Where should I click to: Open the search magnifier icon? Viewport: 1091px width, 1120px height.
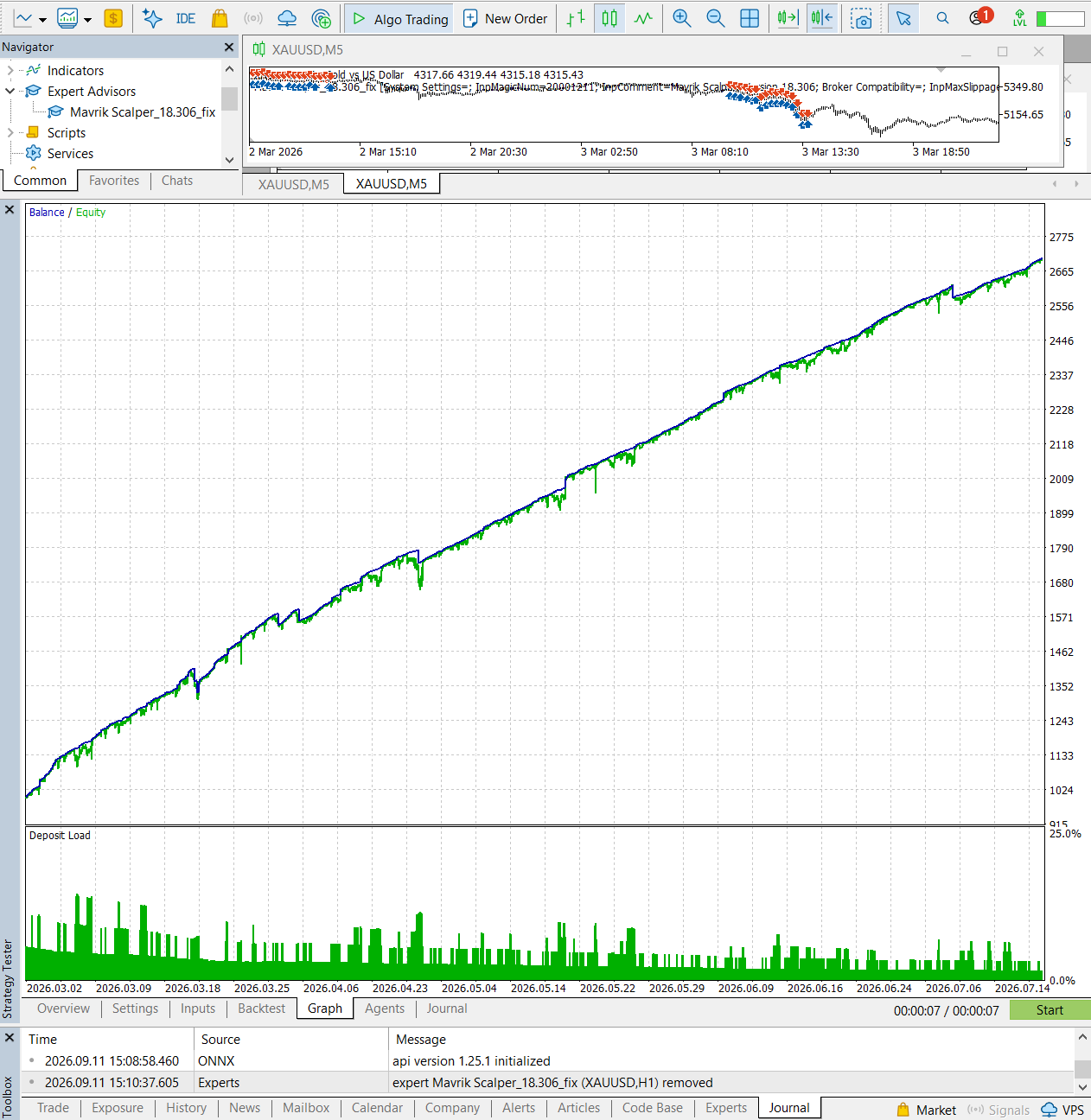[x=942, y=18]
